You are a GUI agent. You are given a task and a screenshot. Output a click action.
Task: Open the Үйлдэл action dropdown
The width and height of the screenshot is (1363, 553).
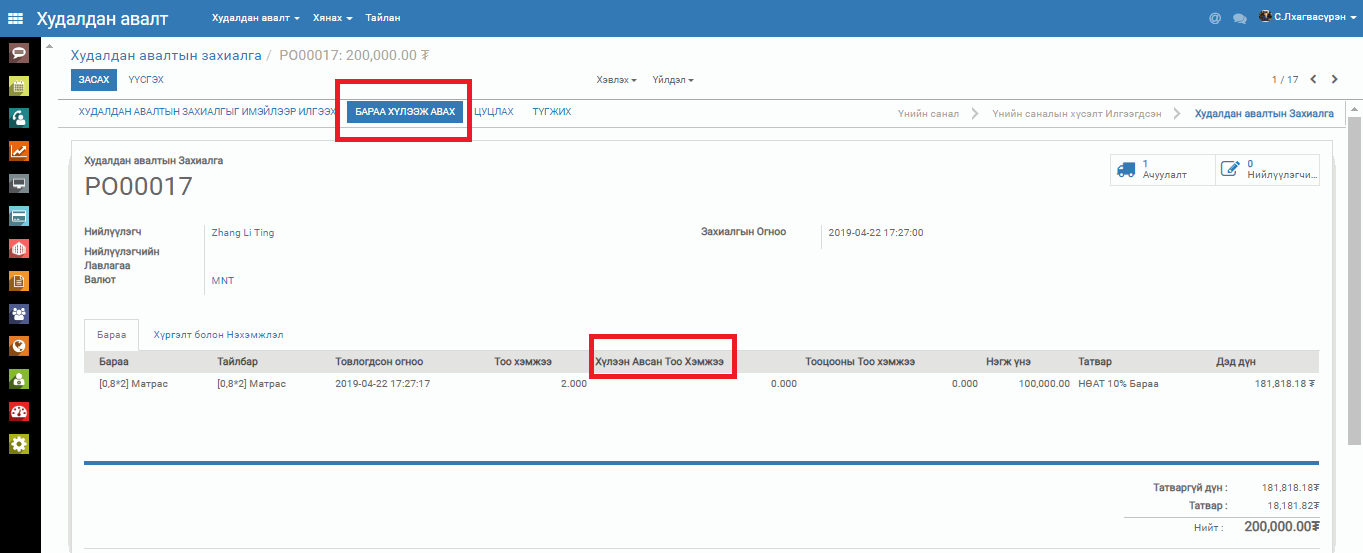(672, 80)
